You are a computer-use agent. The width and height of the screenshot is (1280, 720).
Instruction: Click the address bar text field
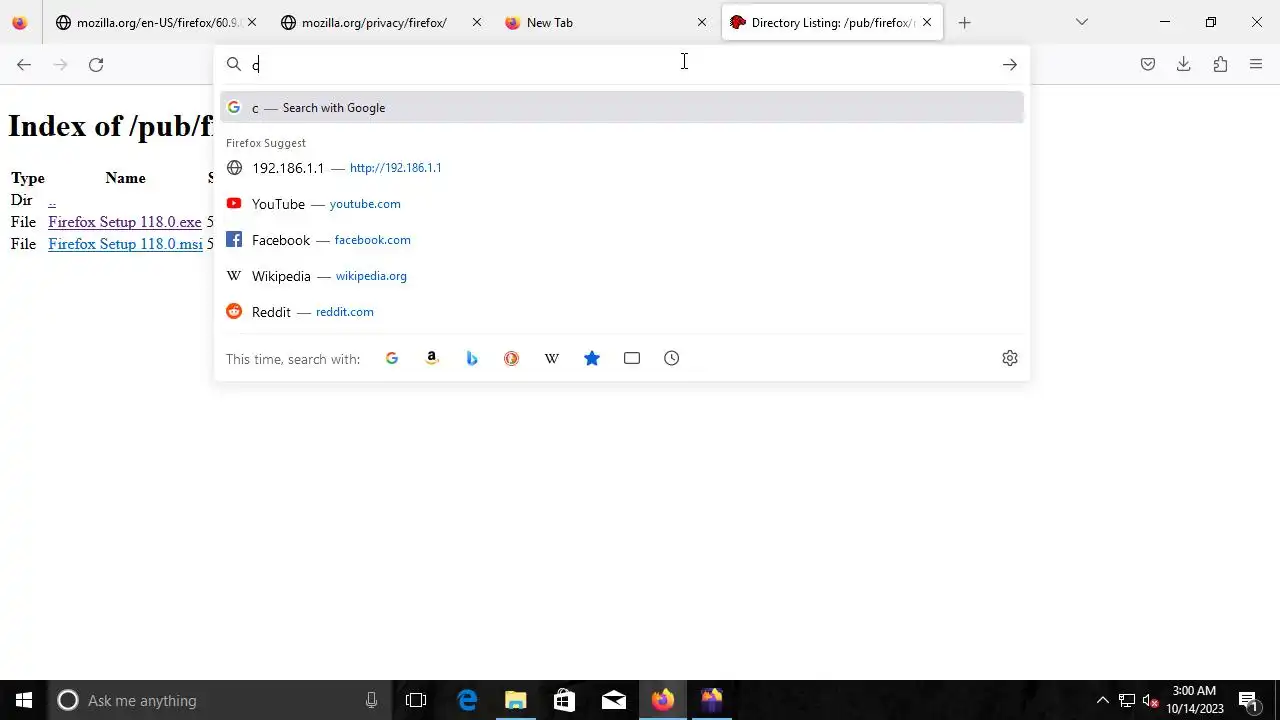620,64
